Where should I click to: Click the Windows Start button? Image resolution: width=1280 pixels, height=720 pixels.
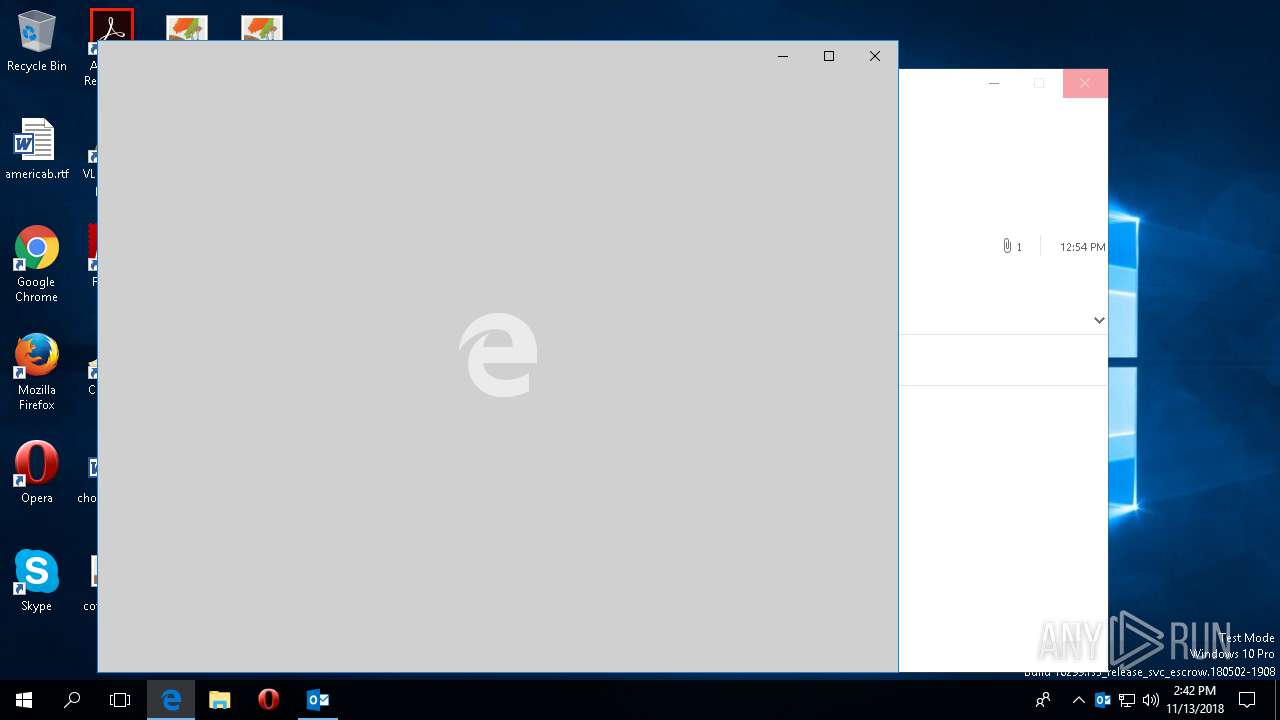[24, 700]
